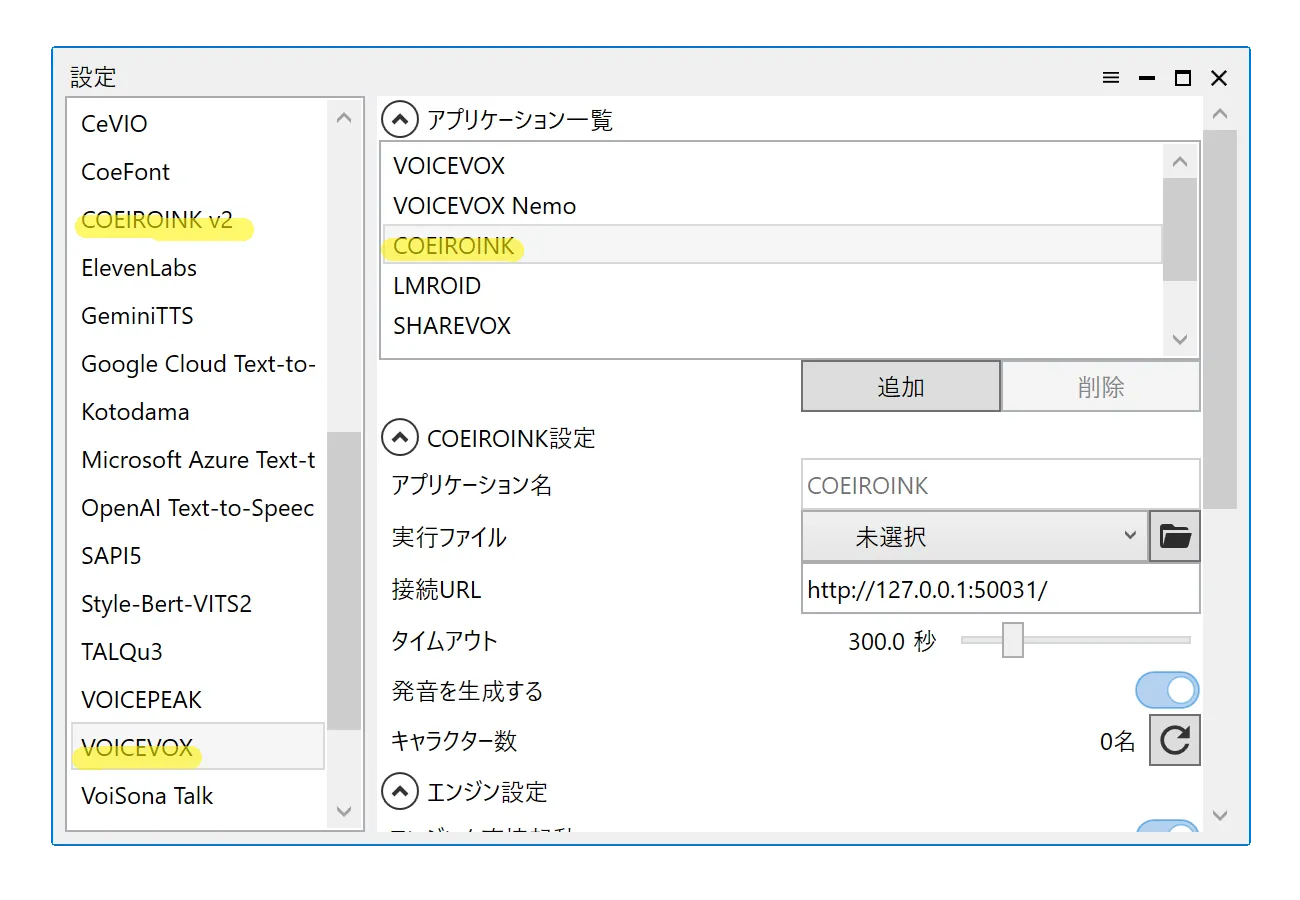The height and width of the screenshot is (900, 1300).
Task: Select COEIROINK v2 in the sidebar
Action: click(x=198, y=220)
